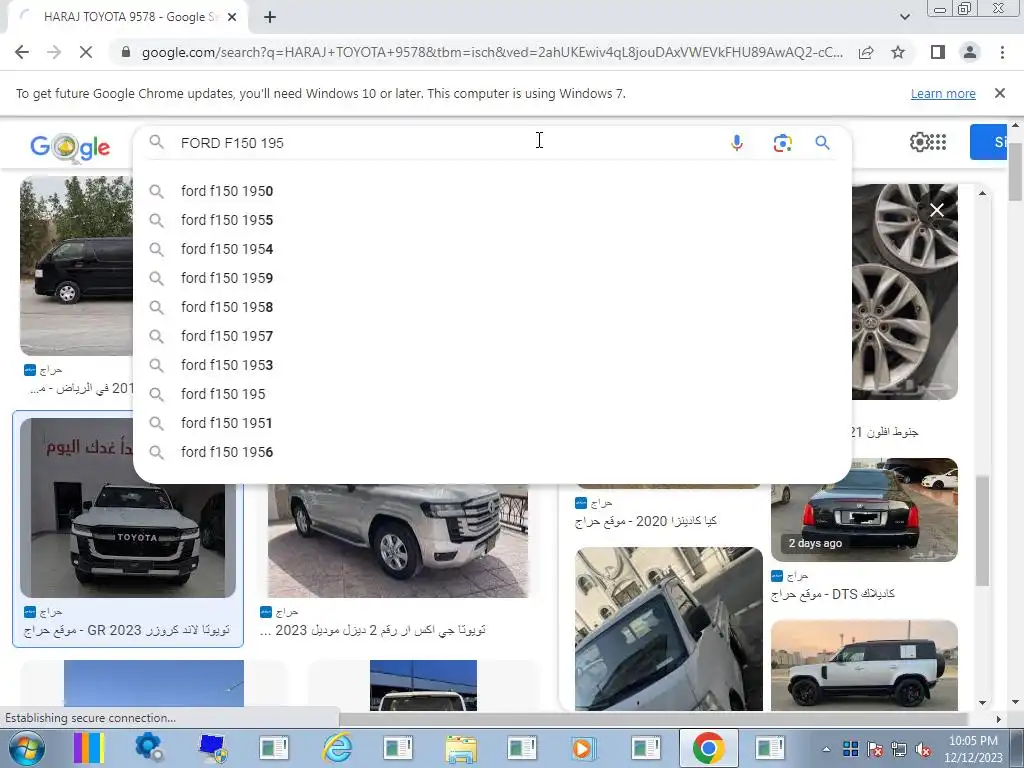
Task: Click the Chrome taskbar icon
Action: 709,748
